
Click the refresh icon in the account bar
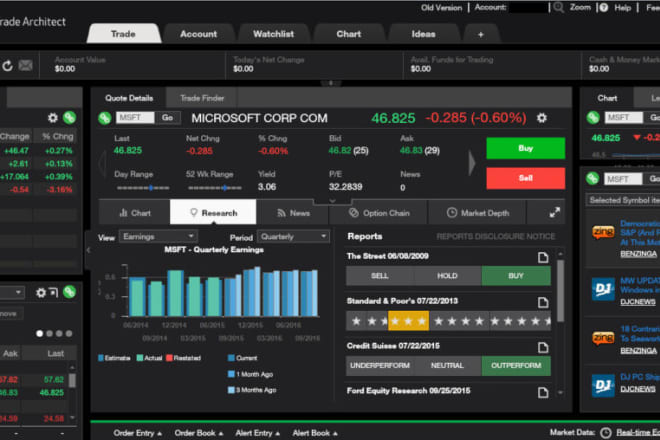pos(8,66)
